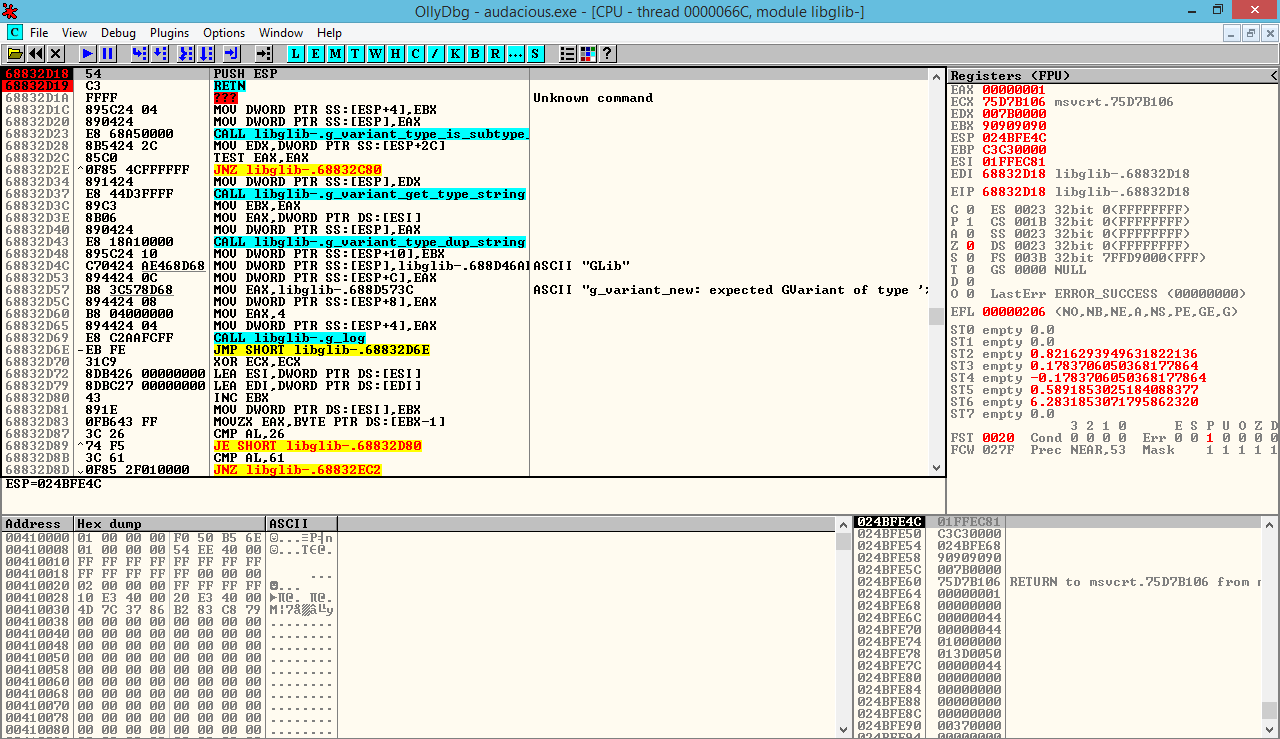Restore the MDI child CPU window

click(x=1250, y=33)
